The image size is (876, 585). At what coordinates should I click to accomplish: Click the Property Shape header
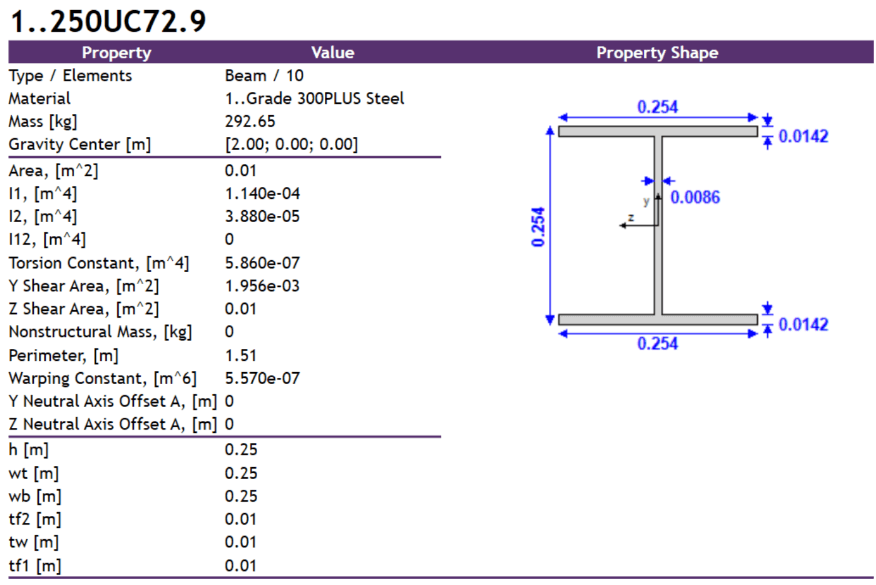[x=657, y=53]
